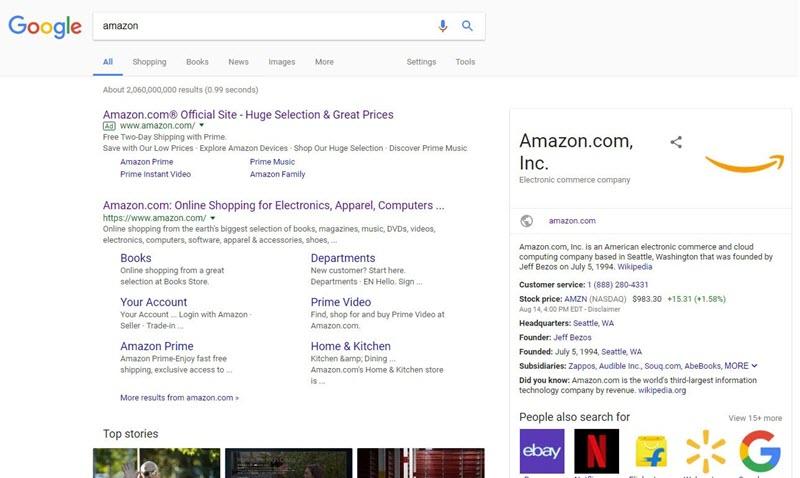
Task: Open the Seattle, WA headquarters link
Action: pyautogui.click(x=593, y=323)
